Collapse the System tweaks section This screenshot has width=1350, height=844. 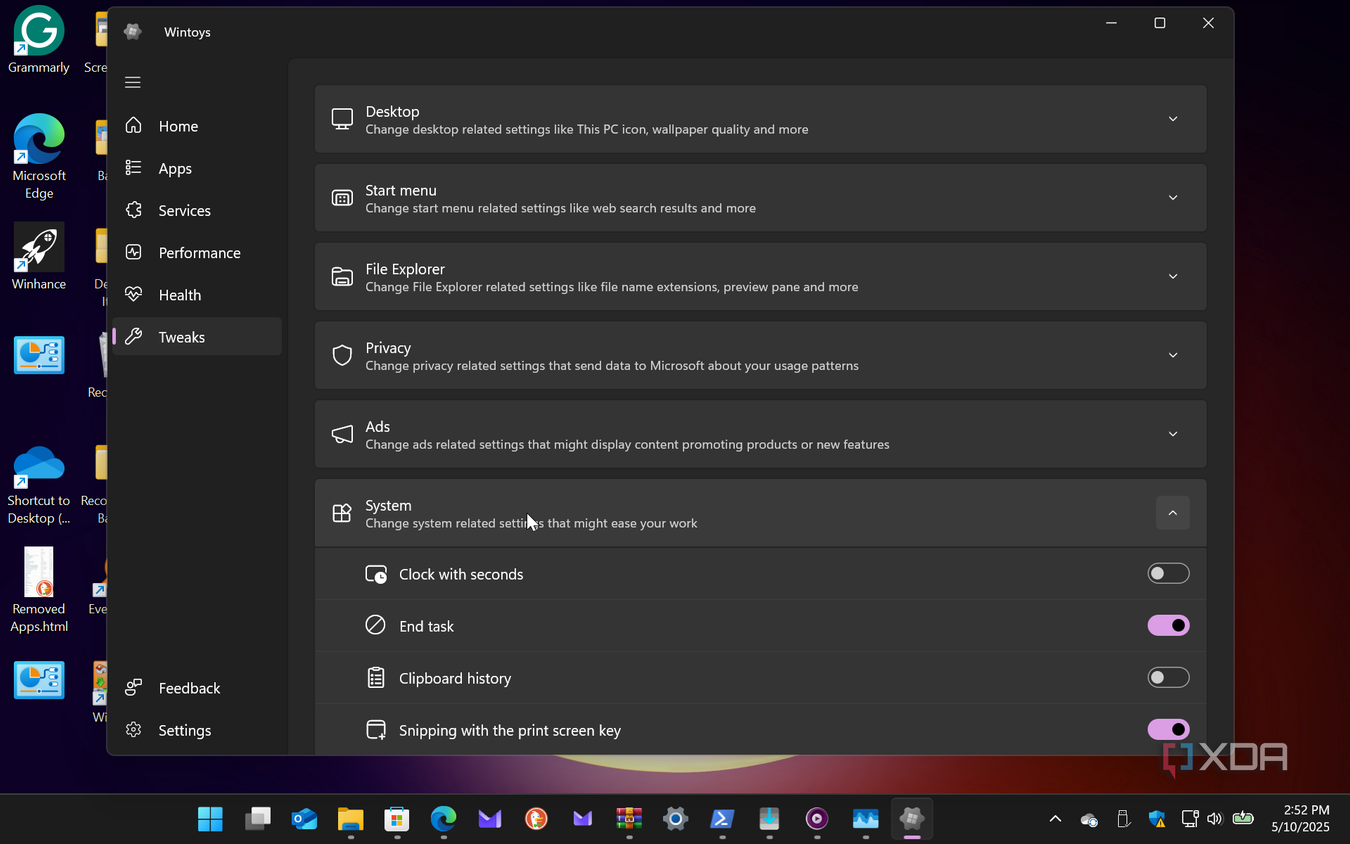(x=1173, y=513)
